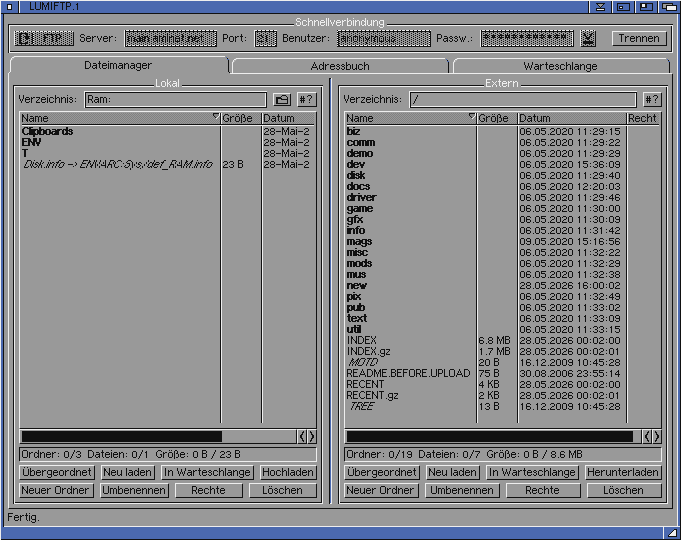
Task: Click Lokal Umbenennen button
Action: coord(134,490)
